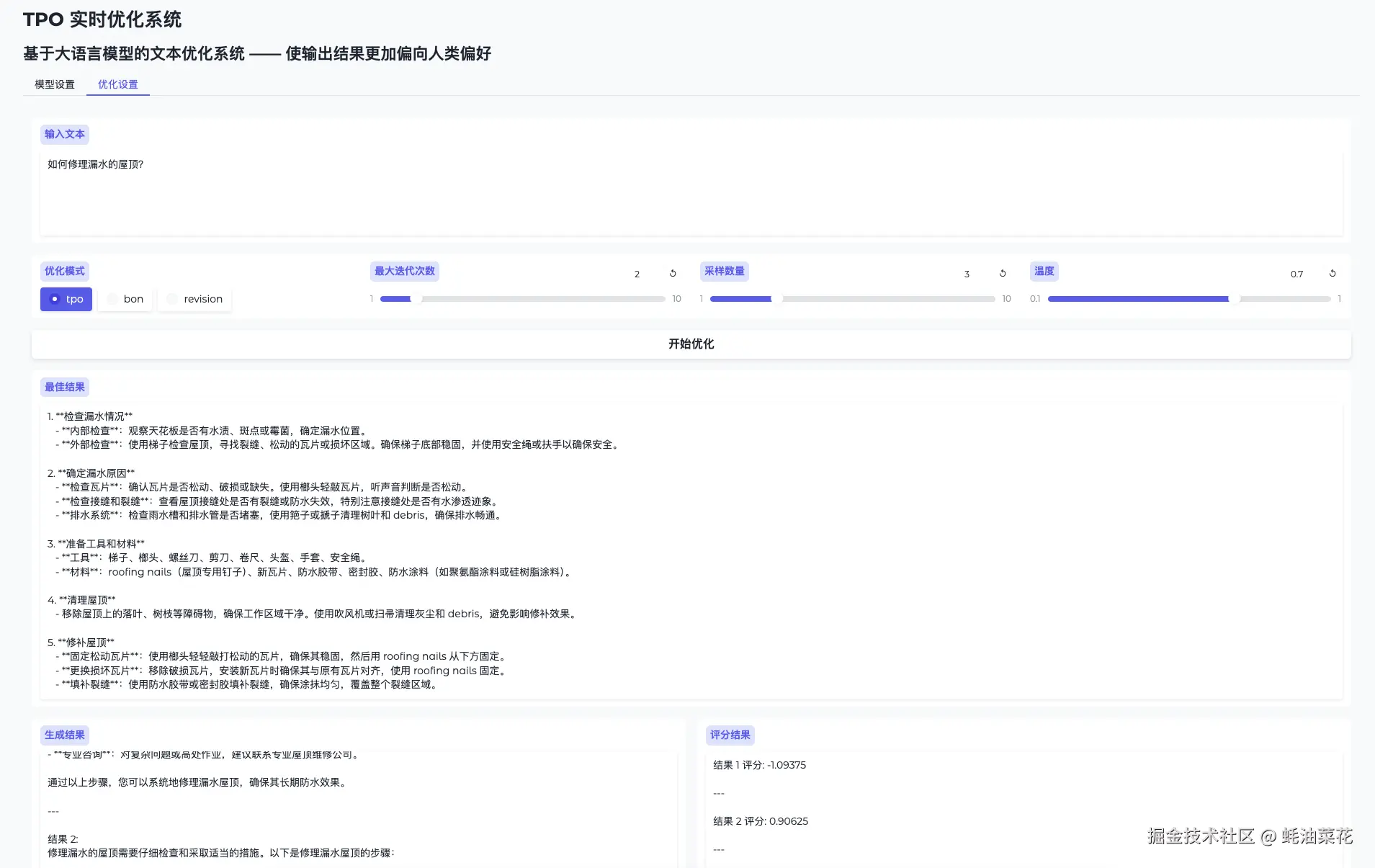Click the '1. **检查漏水情况**' heading line
Screen dimensions: 1375x868
tap(90, 416)
